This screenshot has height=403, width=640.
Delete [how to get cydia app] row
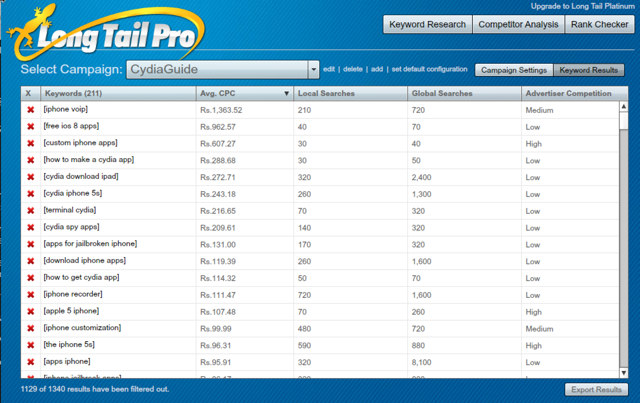point(31,278)
